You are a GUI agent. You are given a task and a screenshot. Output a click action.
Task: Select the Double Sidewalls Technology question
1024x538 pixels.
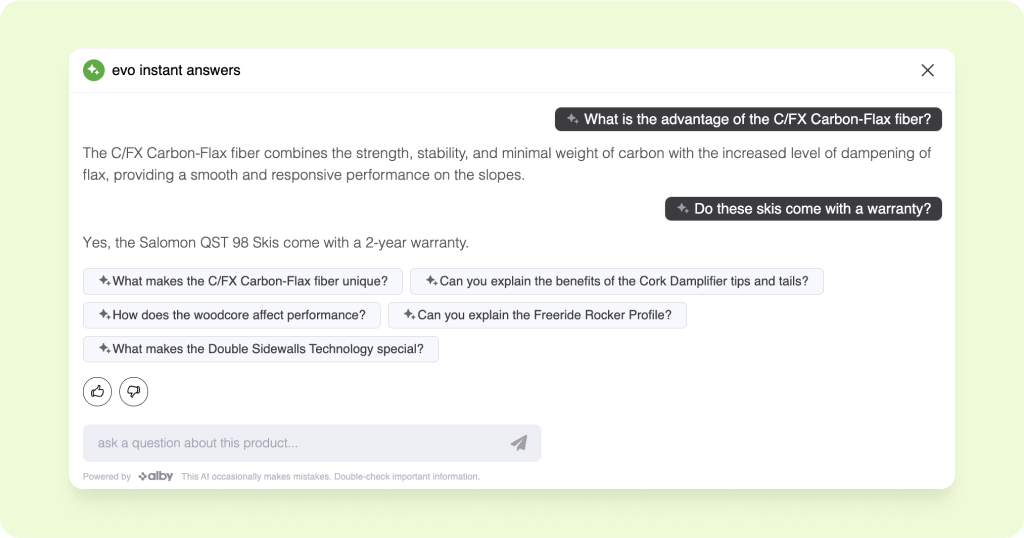tap(261, 349)
